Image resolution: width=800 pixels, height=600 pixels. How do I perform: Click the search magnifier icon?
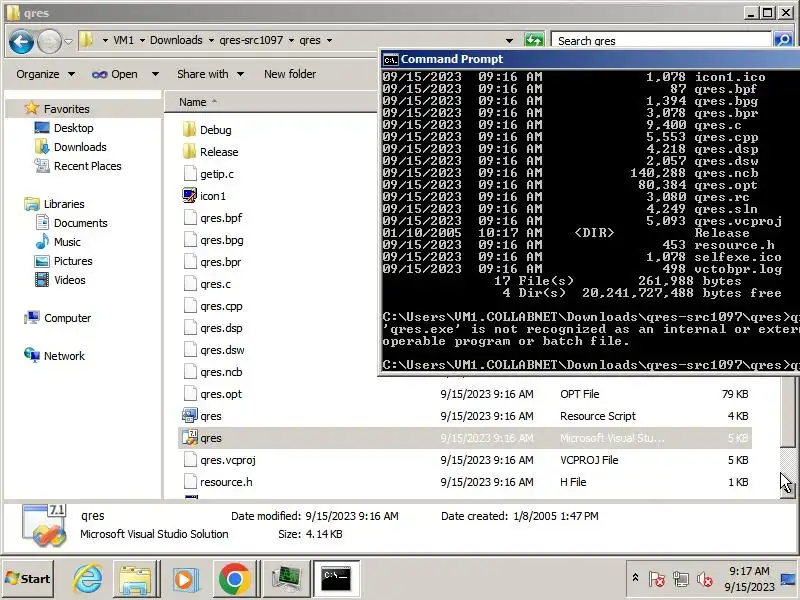783,40
